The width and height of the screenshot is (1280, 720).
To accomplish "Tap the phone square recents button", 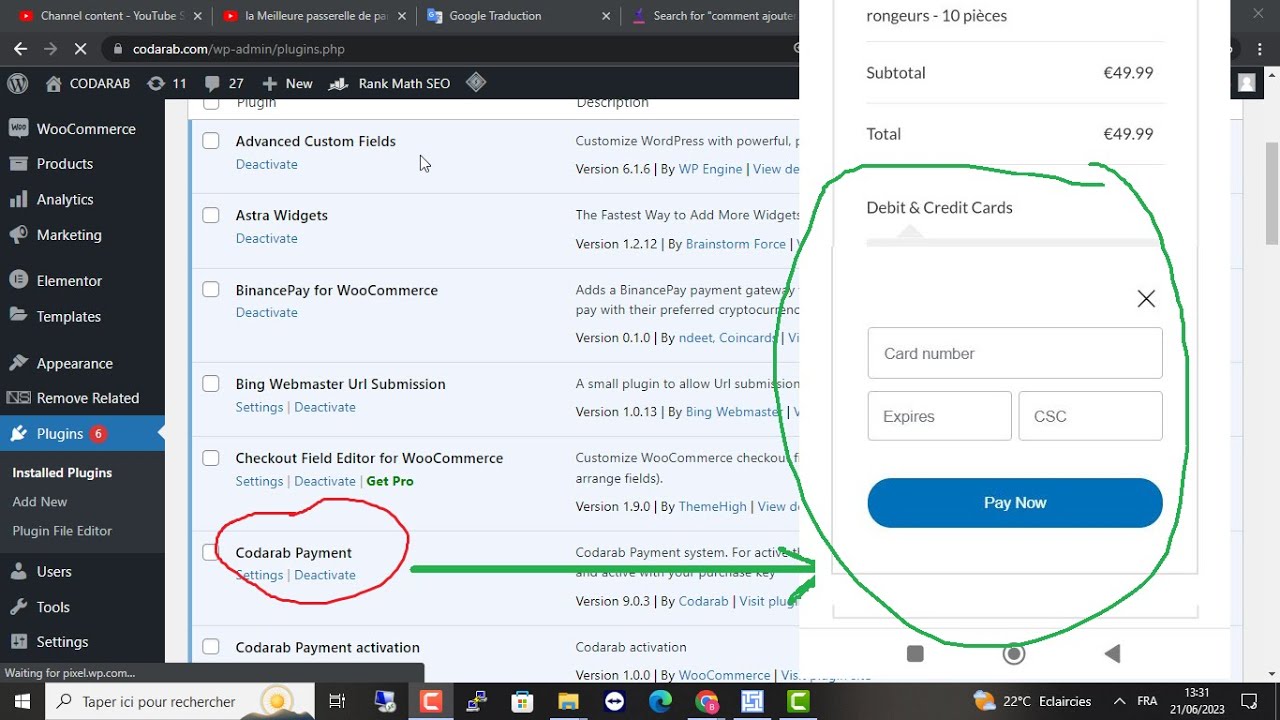I will point(915,654).
